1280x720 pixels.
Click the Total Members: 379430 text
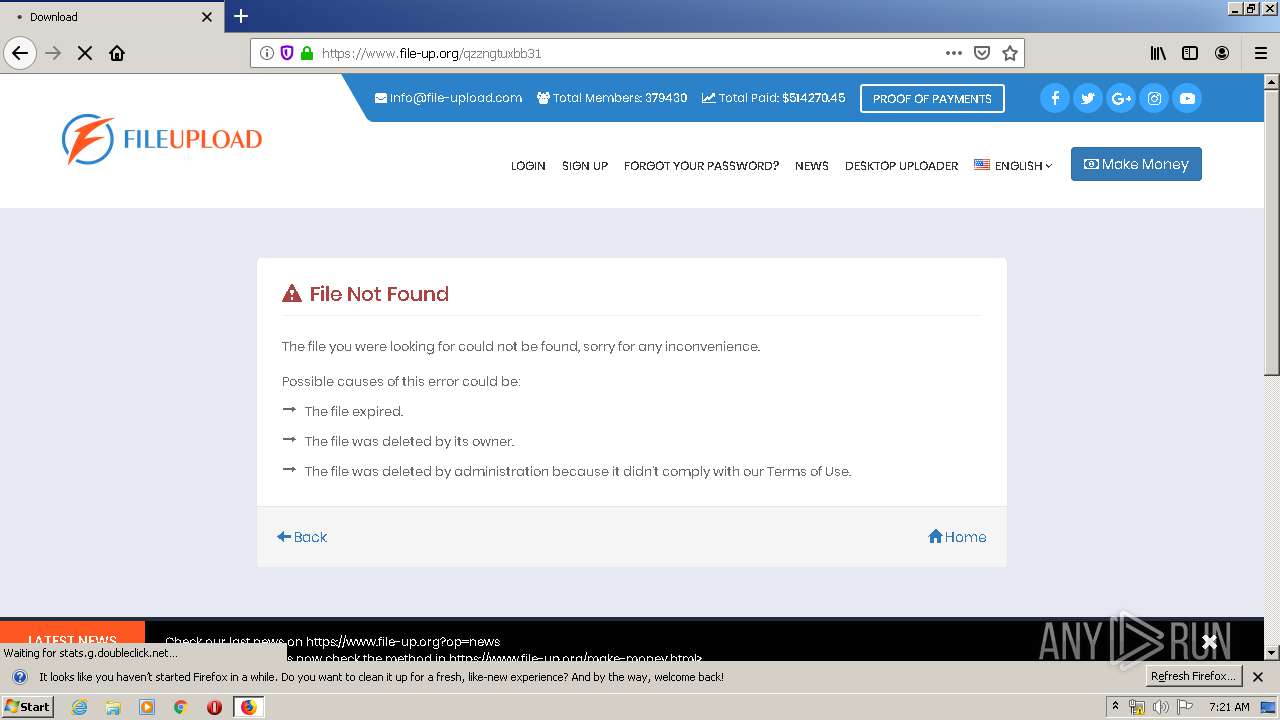point(612,98)
